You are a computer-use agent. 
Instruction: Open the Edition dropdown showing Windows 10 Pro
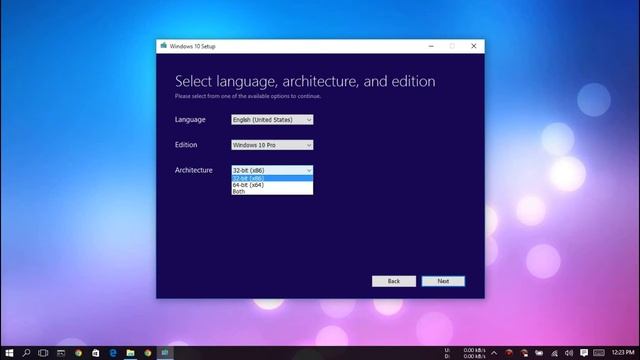(272, 145)
